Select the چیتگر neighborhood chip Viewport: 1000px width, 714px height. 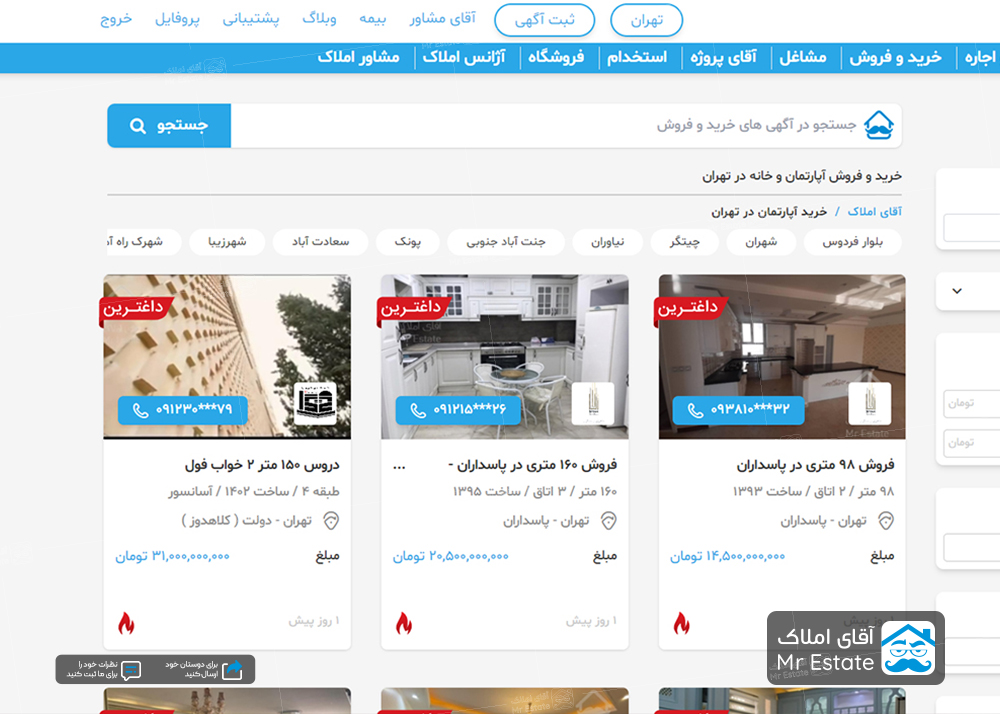pyautogui.click(x=684, y=242)
